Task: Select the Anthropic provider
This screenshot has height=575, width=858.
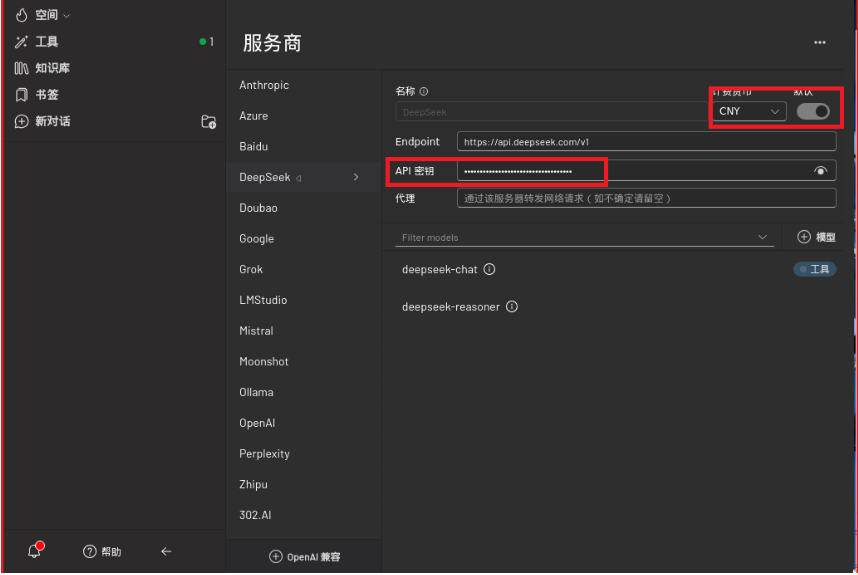Action: coord(264,86)
